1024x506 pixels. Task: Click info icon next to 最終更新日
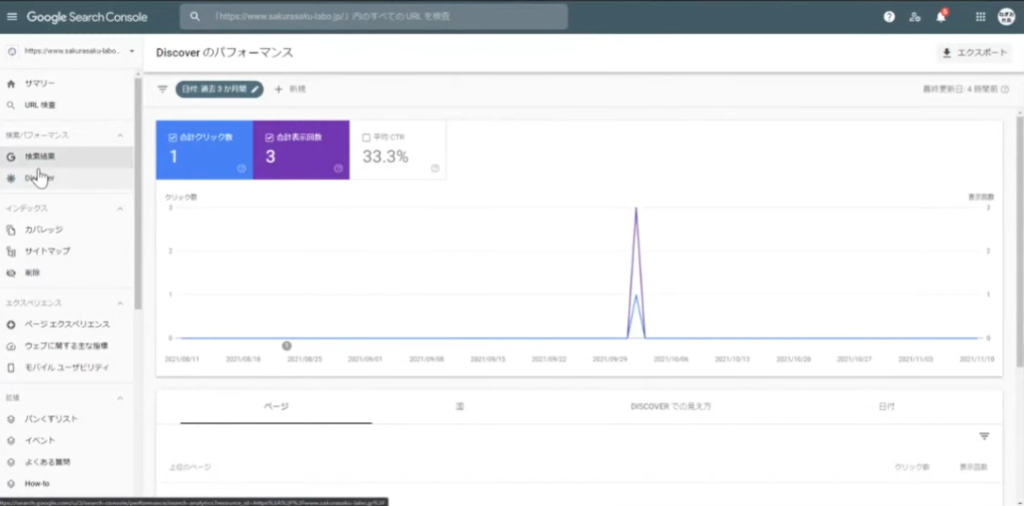point(1004,89)
